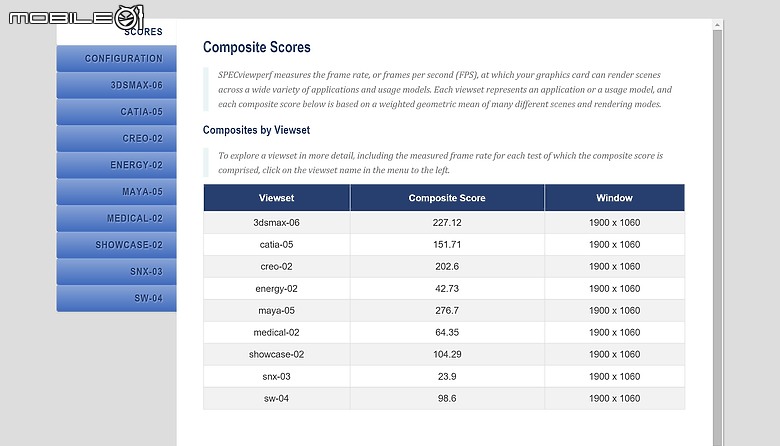Click the Composite Scores heading
The width and height of the screenshot is (780, 446).
(x=257, y=47)
